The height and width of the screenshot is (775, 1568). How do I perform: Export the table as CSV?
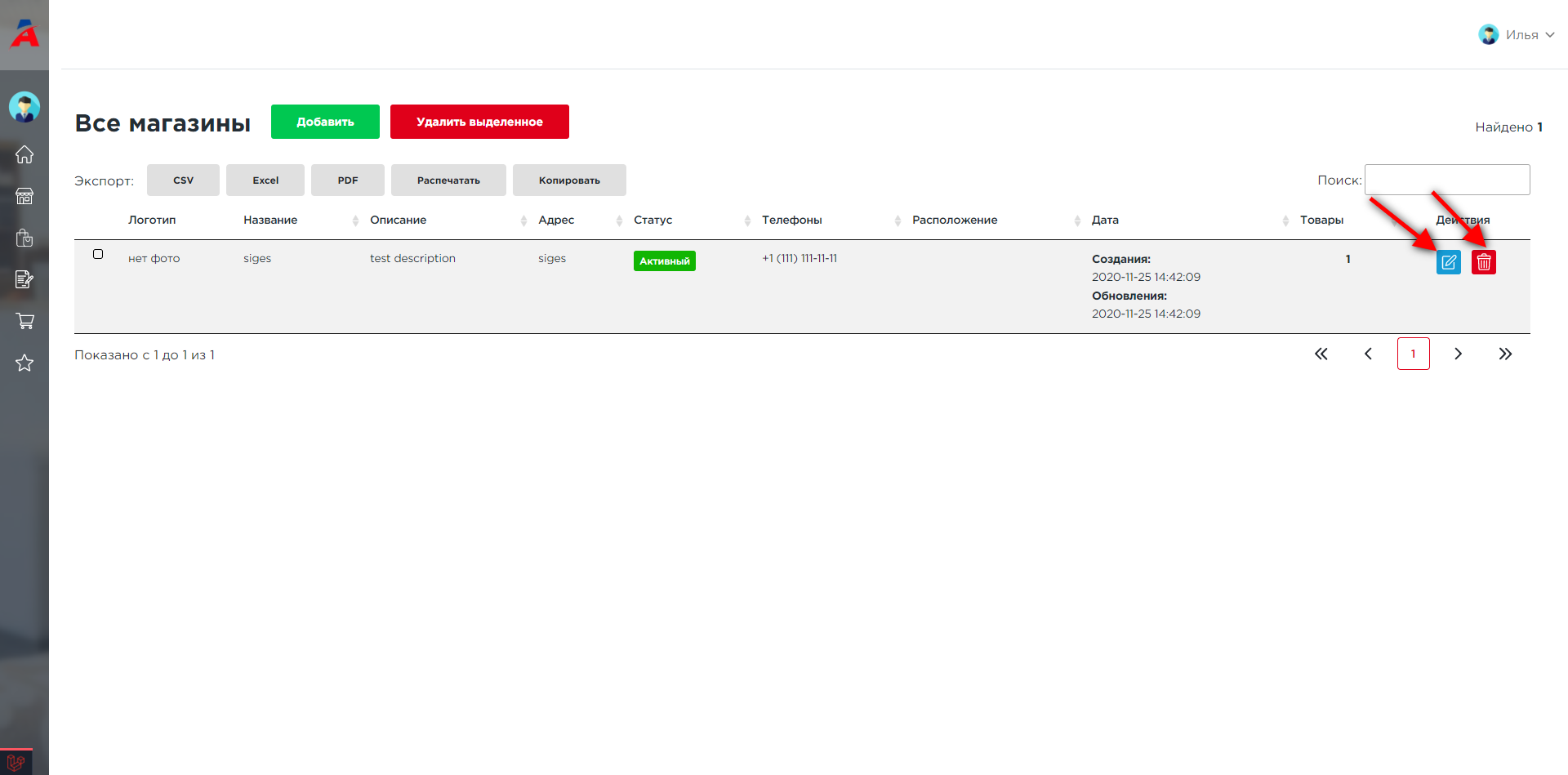click(x=183, y=180)
